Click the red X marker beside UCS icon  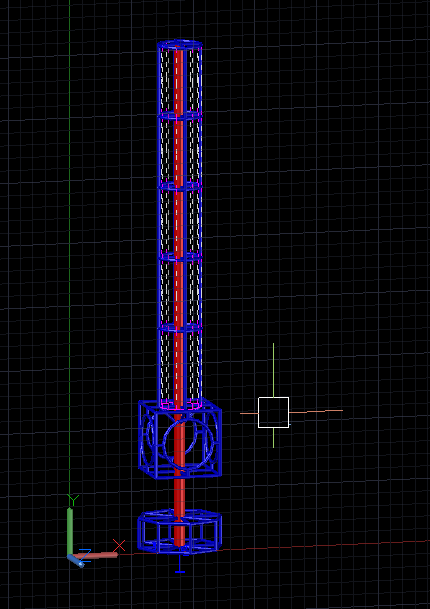119,545
